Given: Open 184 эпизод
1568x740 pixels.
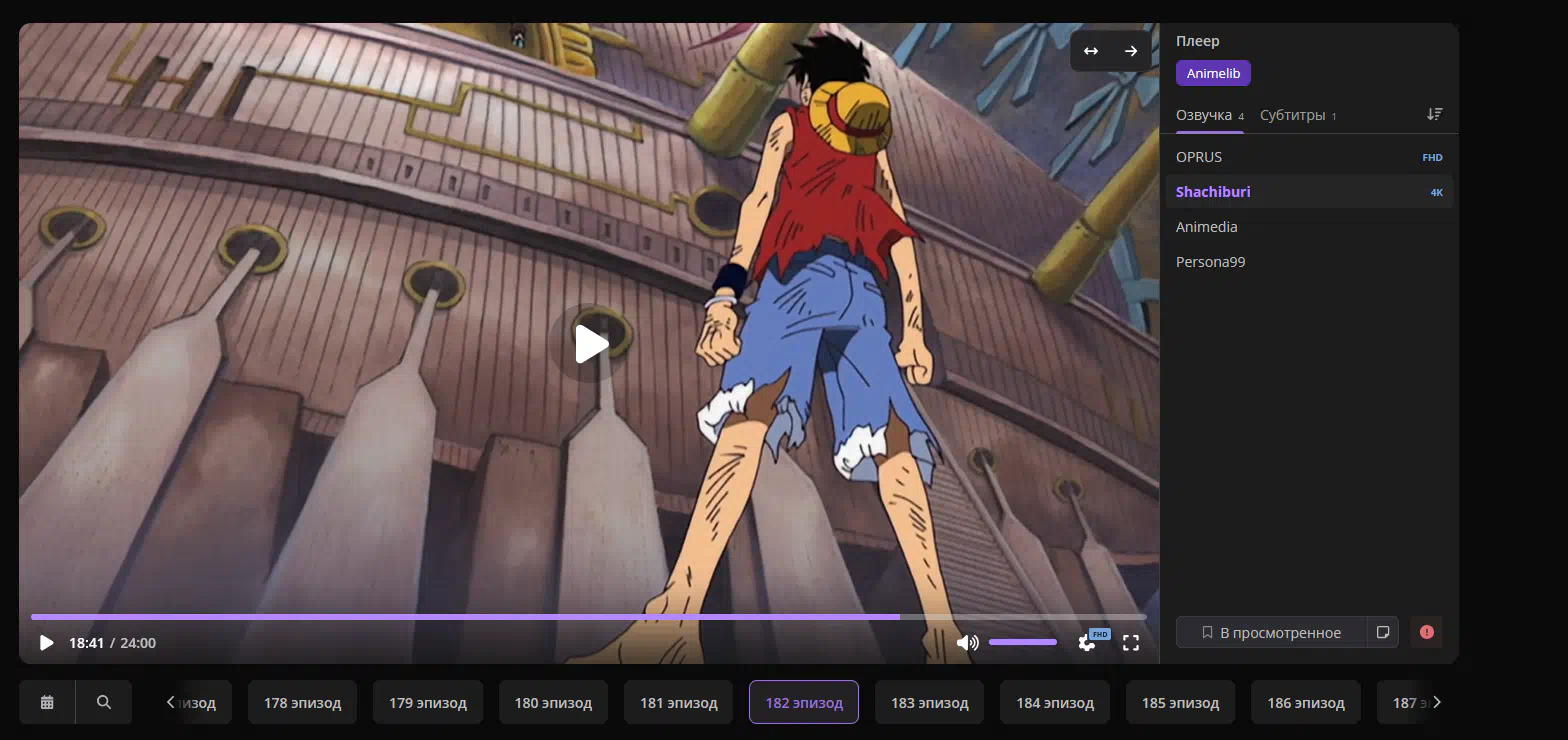Looking at the screenshot, I should (1055, 702).
